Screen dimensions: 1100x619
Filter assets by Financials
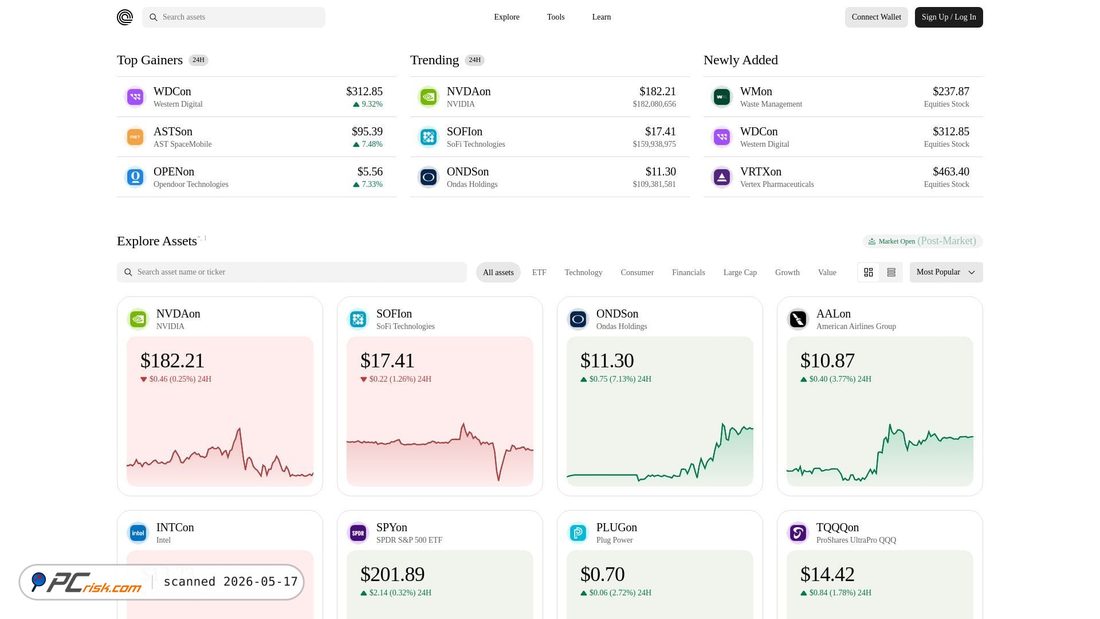(x=688, y=272)
